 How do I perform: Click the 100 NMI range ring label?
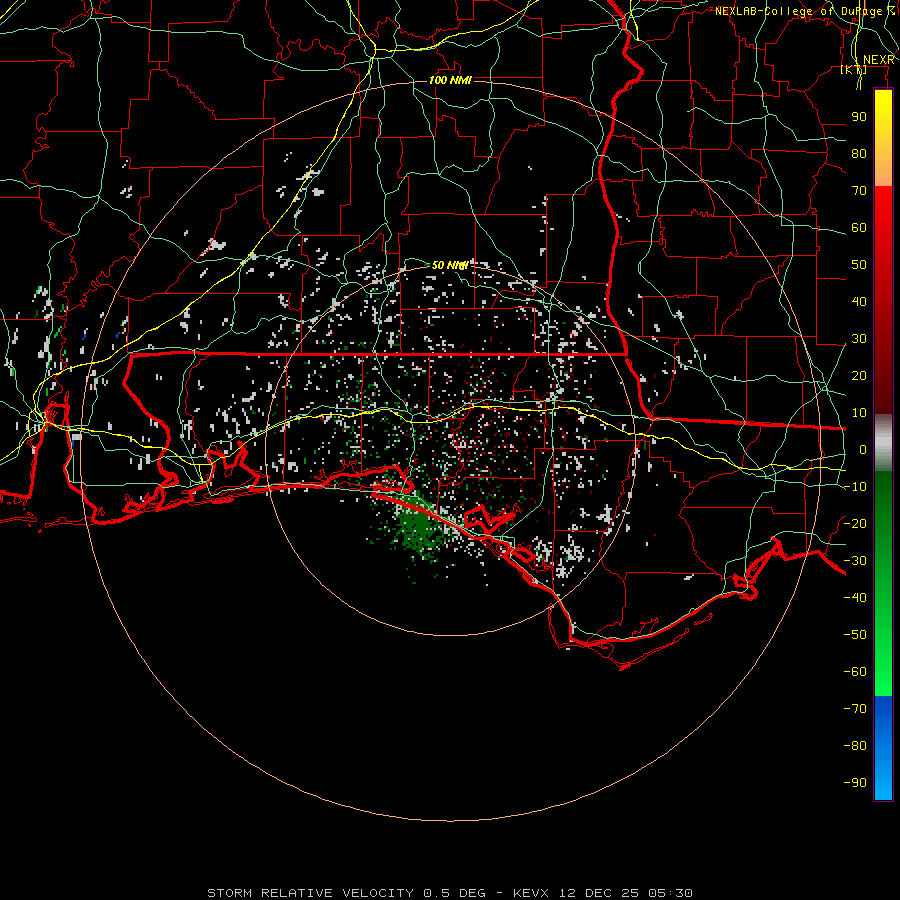click(450, 80)
